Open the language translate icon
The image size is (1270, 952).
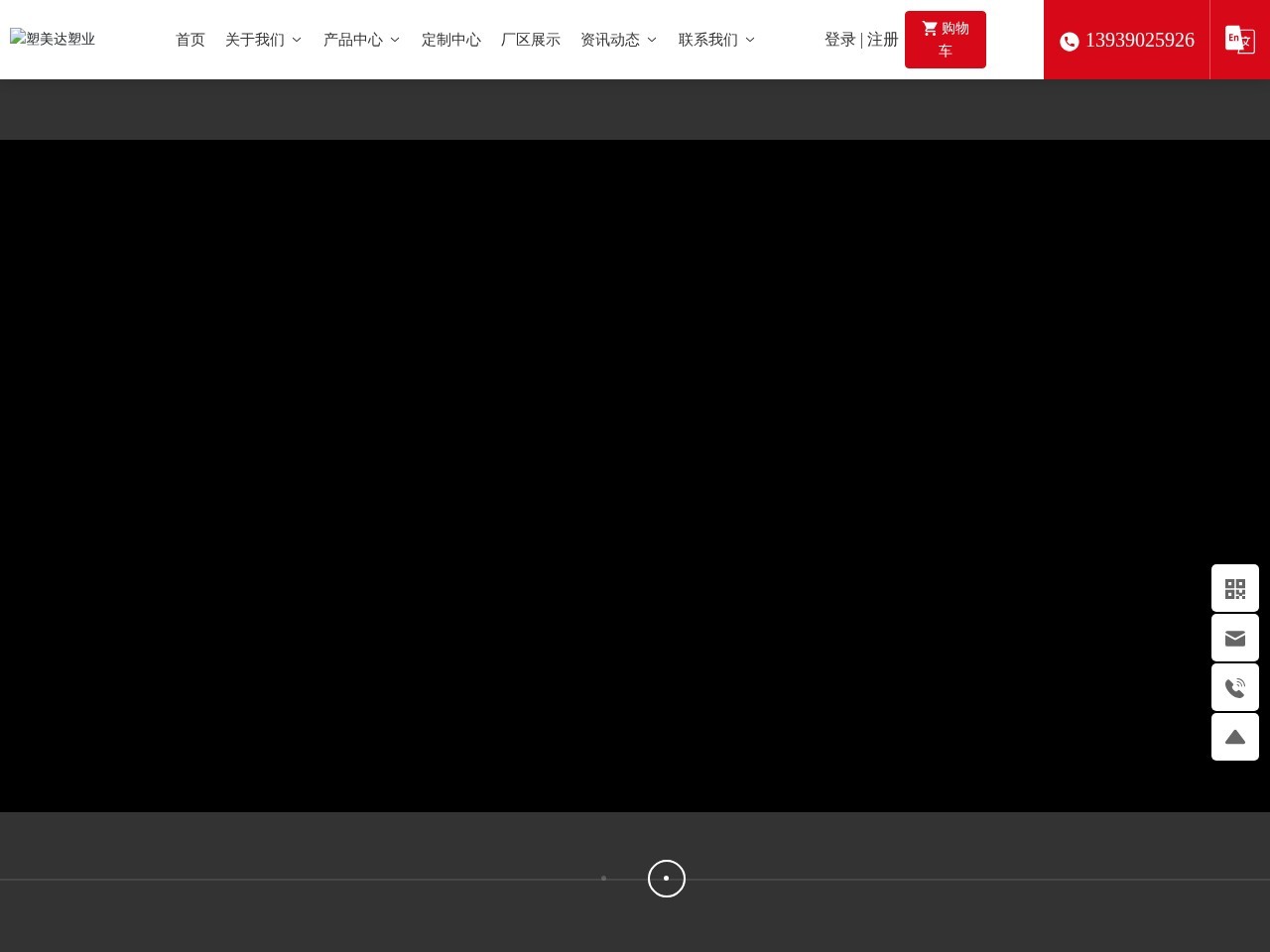(x=1239, y=40)
